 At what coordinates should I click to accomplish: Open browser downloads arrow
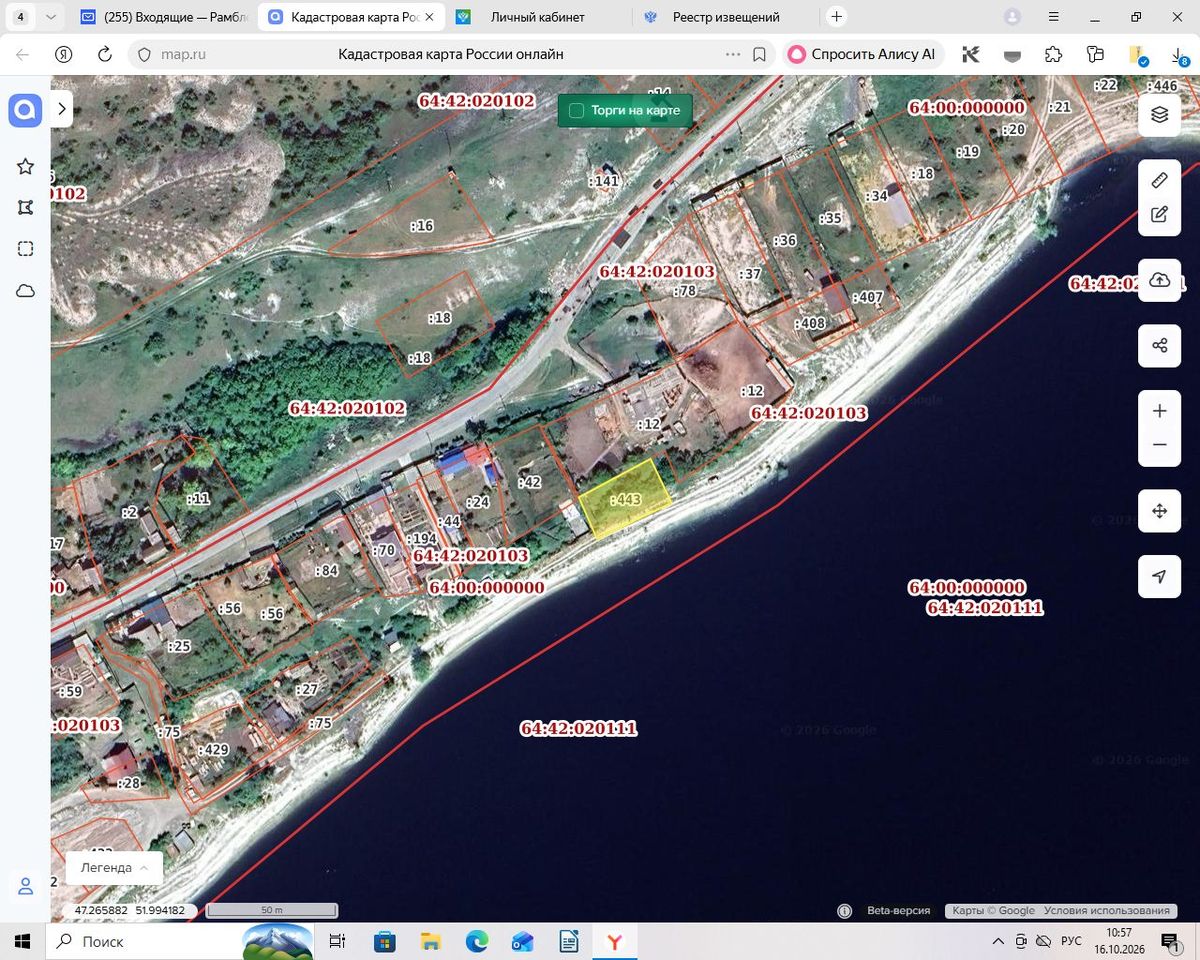pyautogui.click(x=1177, y=55)
